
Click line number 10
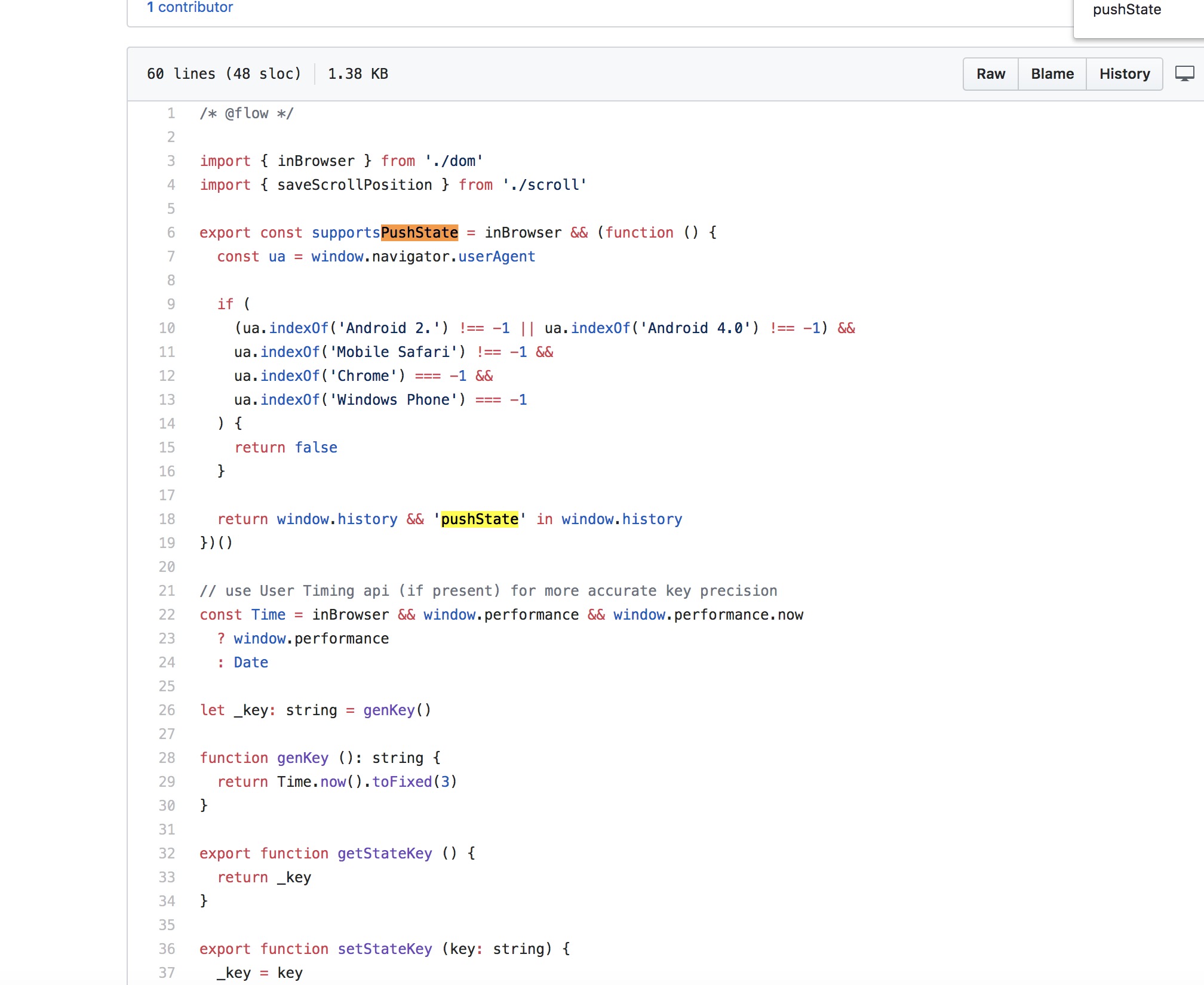[167, 328]
